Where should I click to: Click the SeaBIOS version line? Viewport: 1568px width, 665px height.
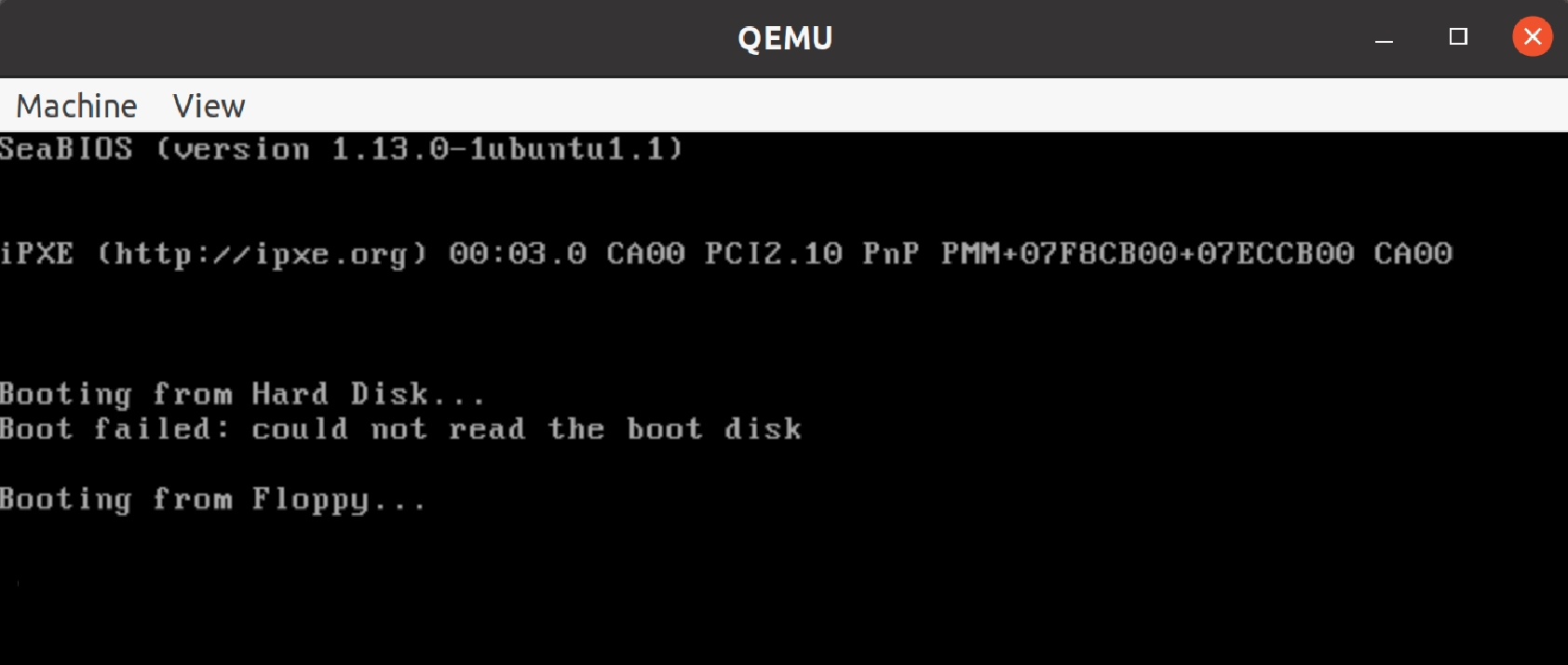click(340, 149)
